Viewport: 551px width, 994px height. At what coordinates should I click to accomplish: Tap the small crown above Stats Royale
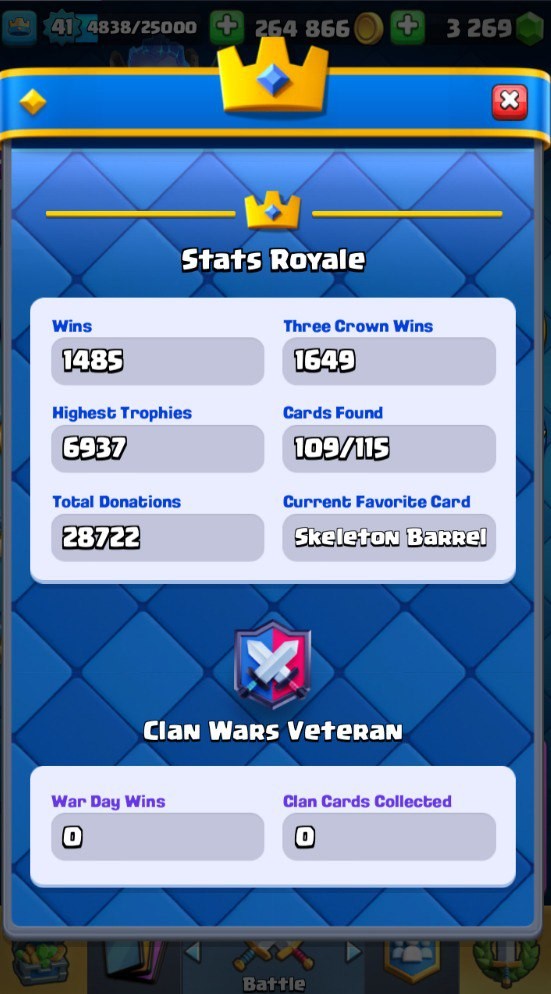[273, 210]
